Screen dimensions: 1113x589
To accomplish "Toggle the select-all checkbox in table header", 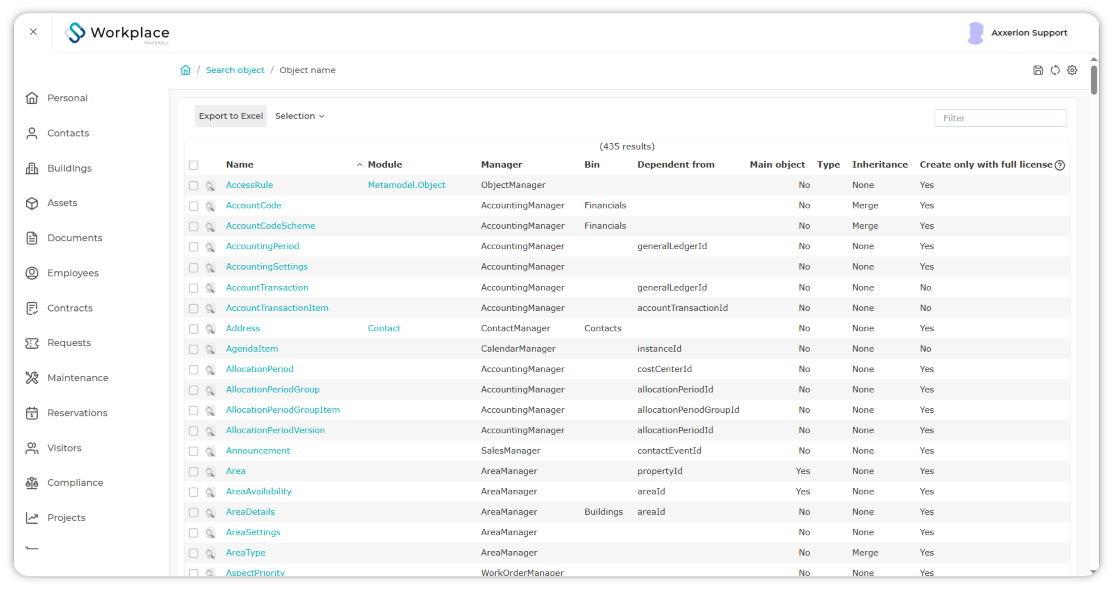I will pos(194,165).
